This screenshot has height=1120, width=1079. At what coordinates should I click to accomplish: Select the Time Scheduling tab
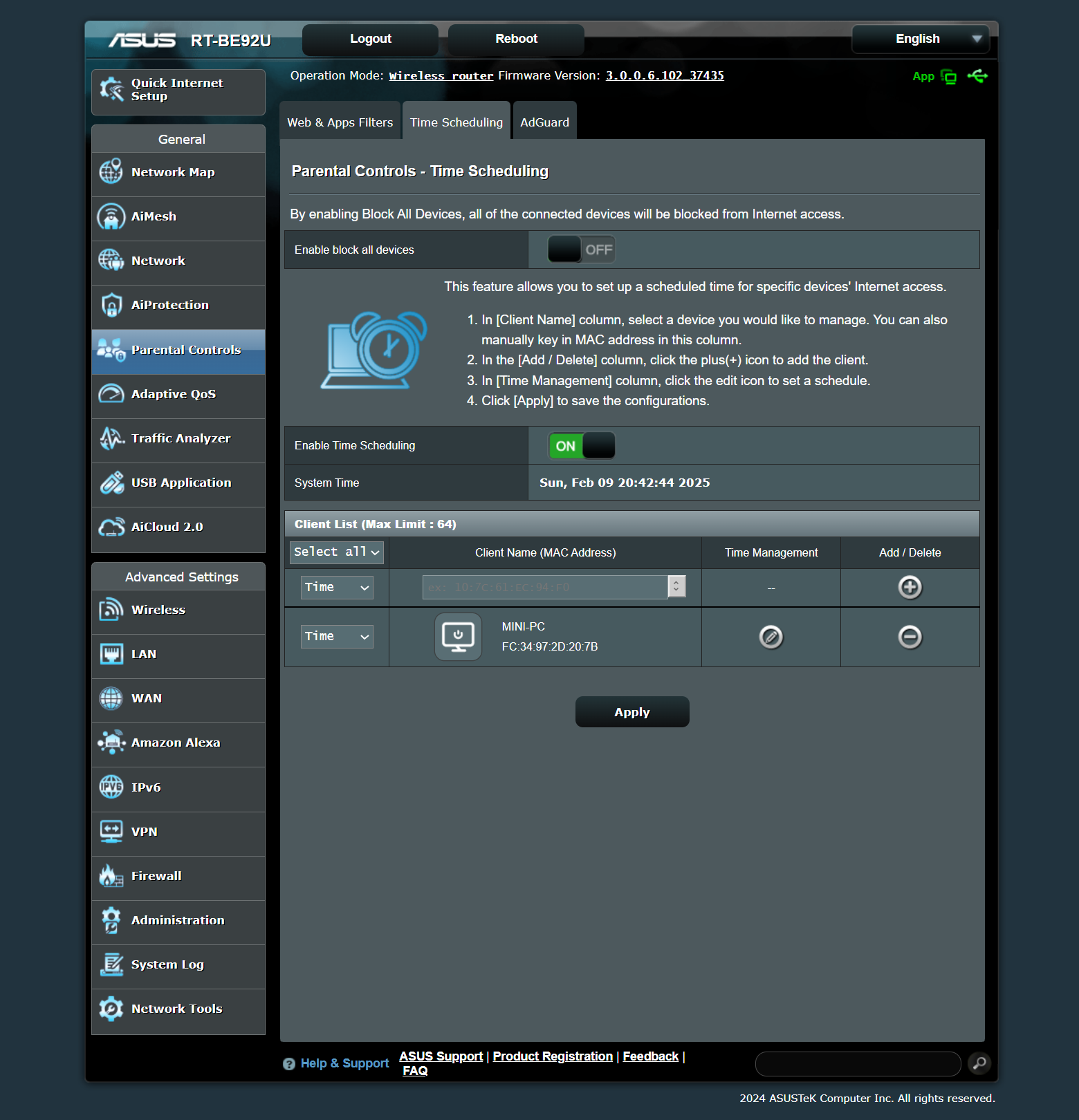[456, 122]
